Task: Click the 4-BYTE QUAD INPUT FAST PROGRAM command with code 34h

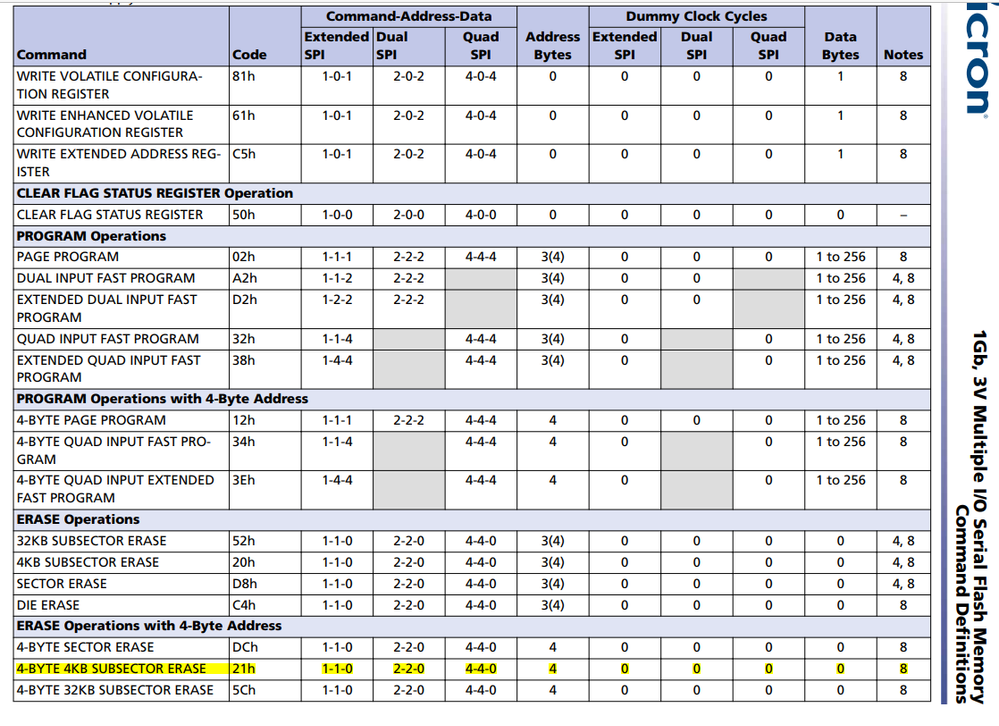Action: tap(121, 451)
